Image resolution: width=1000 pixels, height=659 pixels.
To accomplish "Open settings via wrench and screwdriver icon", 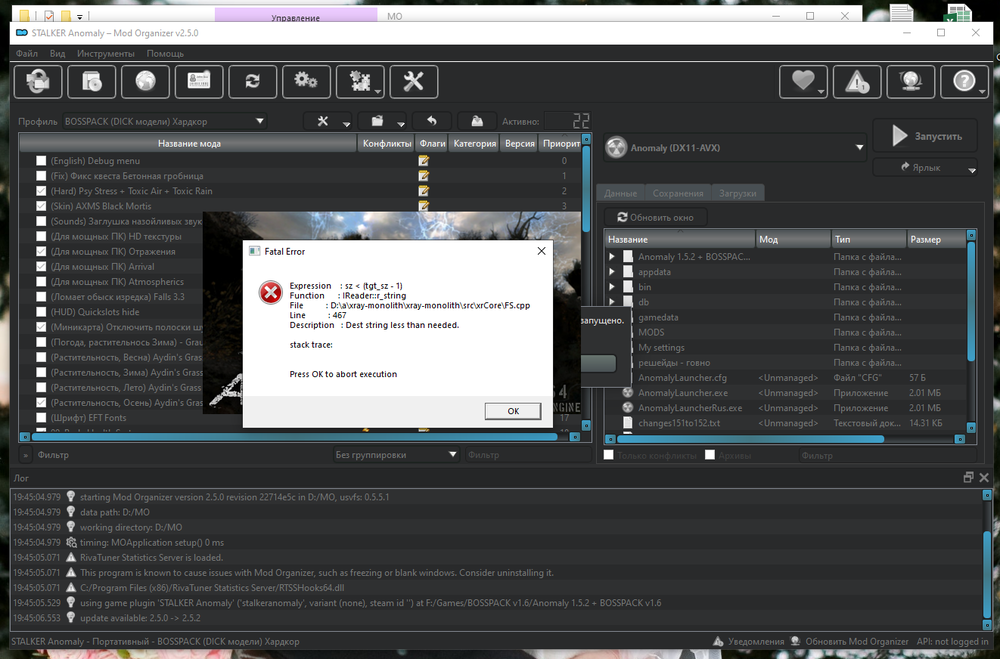I will coord(413,81).
